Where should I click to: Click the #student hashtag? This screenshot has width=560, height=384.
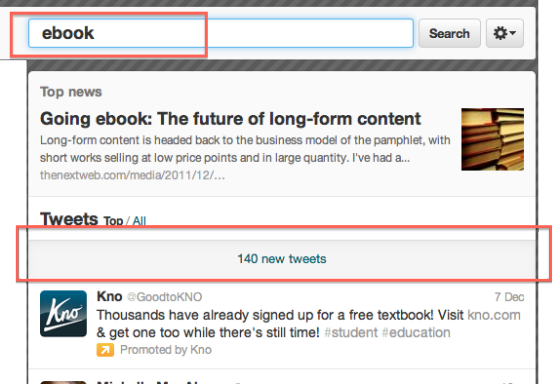[351, 333]
